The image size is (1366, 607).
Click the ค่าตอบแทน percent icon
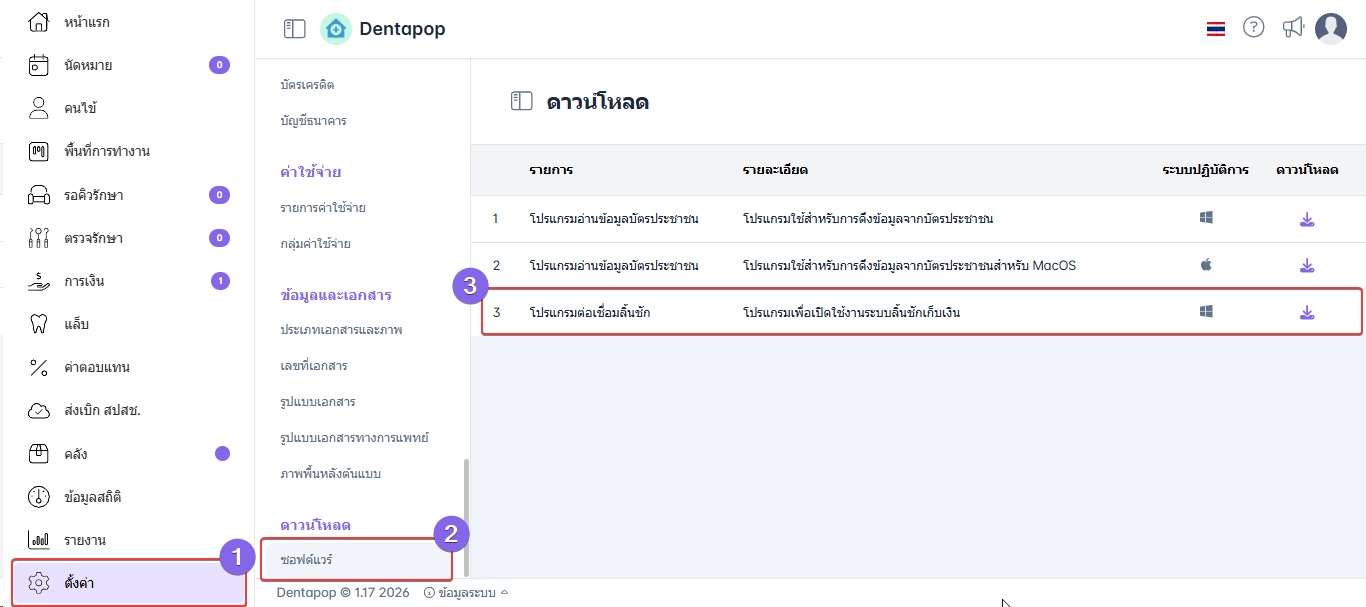pyautogui.click(x=39, y=367)
